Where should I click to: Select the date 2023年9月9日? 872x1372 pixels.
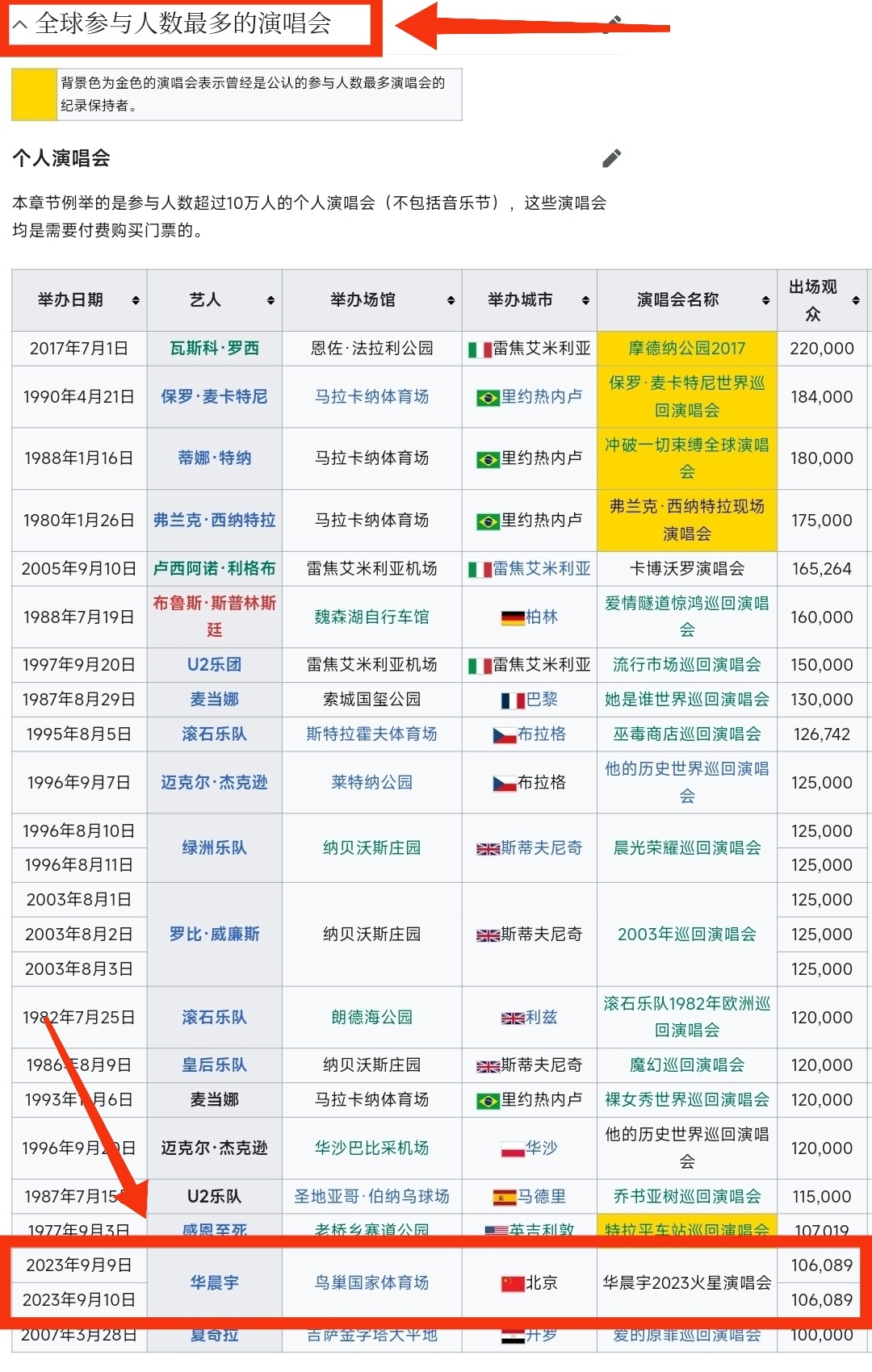click(79, 1265)
